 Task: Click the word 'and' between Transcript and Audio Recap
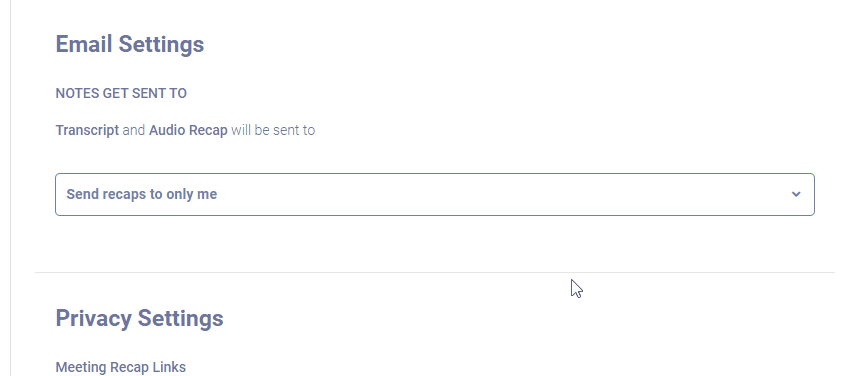coord(134,130)
